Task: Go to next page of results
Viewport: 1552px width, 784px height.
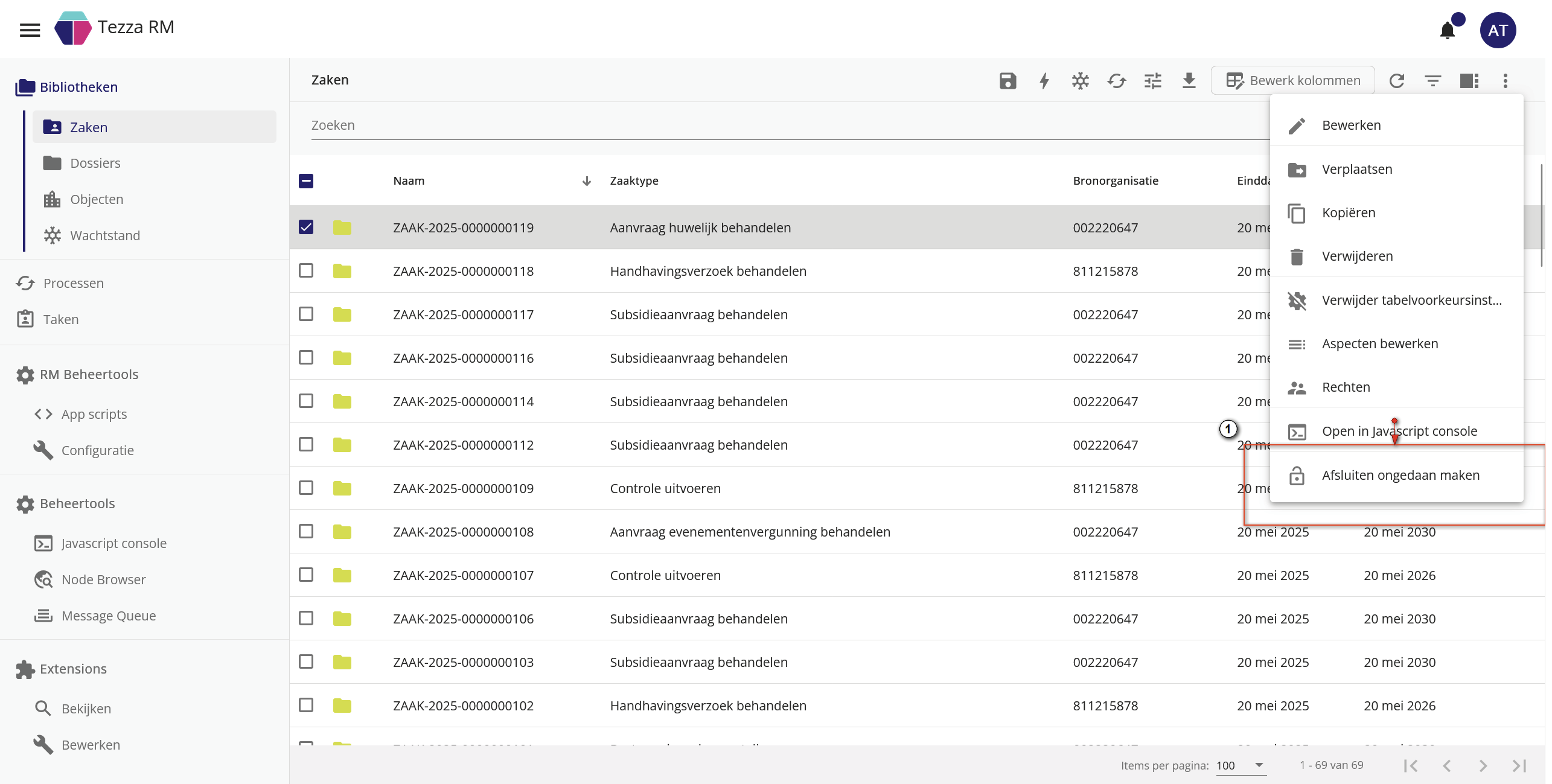Action: coord(1483,765)
